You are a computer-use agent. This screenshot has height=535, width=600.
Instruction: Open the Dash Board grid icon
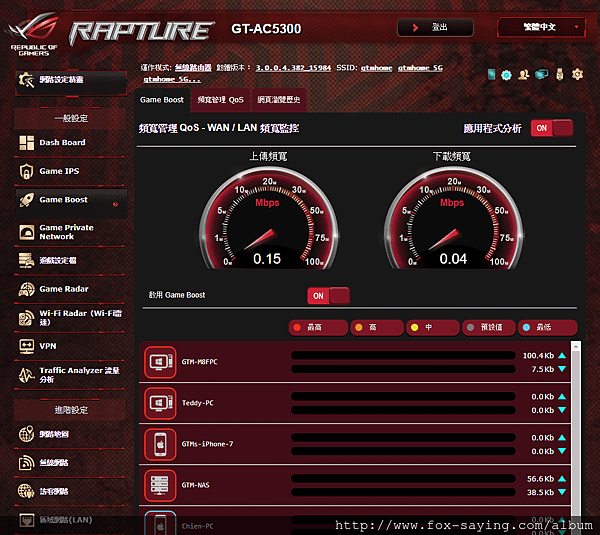pos(27,143)
